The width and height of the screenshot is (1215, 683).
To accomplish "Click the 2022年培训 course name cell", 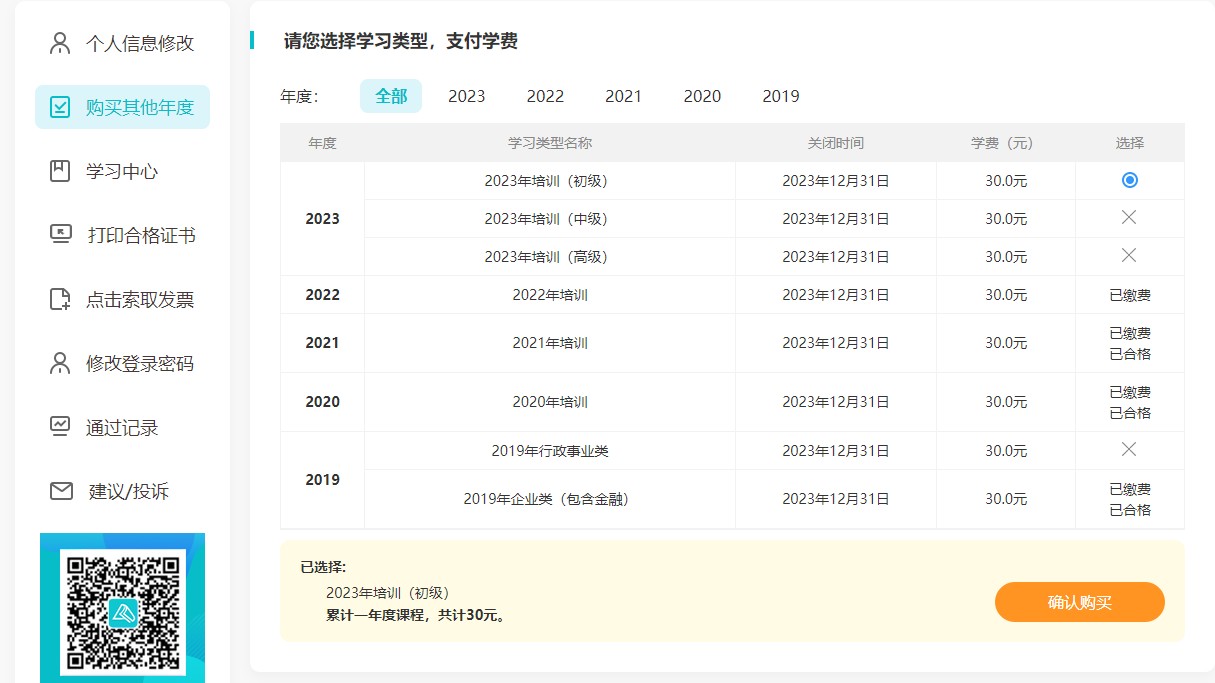I will click(549, 295).
